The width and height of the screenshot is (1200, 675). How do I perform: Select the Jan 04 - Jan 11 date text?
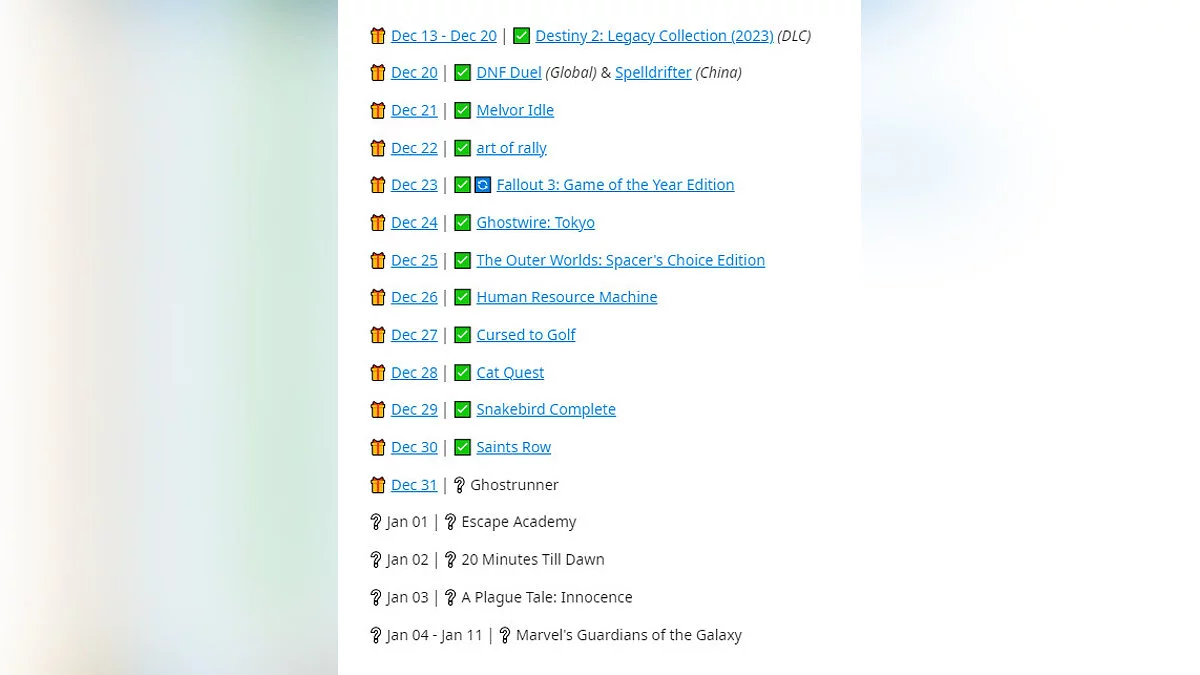tap(434, 635)
